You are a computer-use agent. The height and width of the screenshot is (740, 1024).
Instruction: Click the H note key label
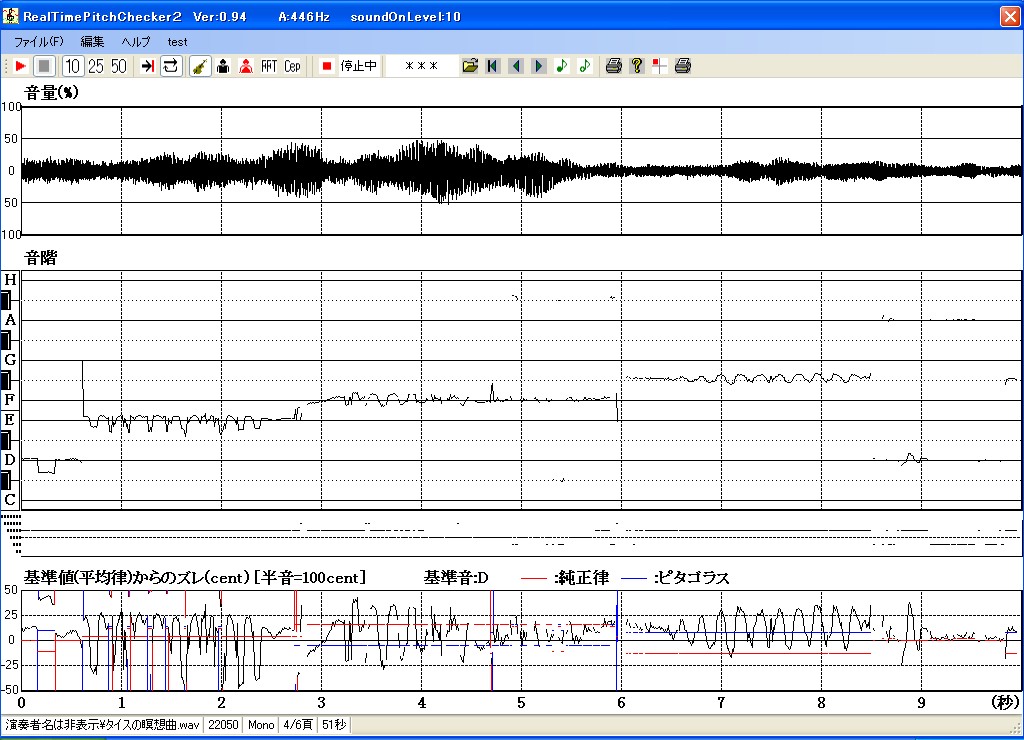10,280
